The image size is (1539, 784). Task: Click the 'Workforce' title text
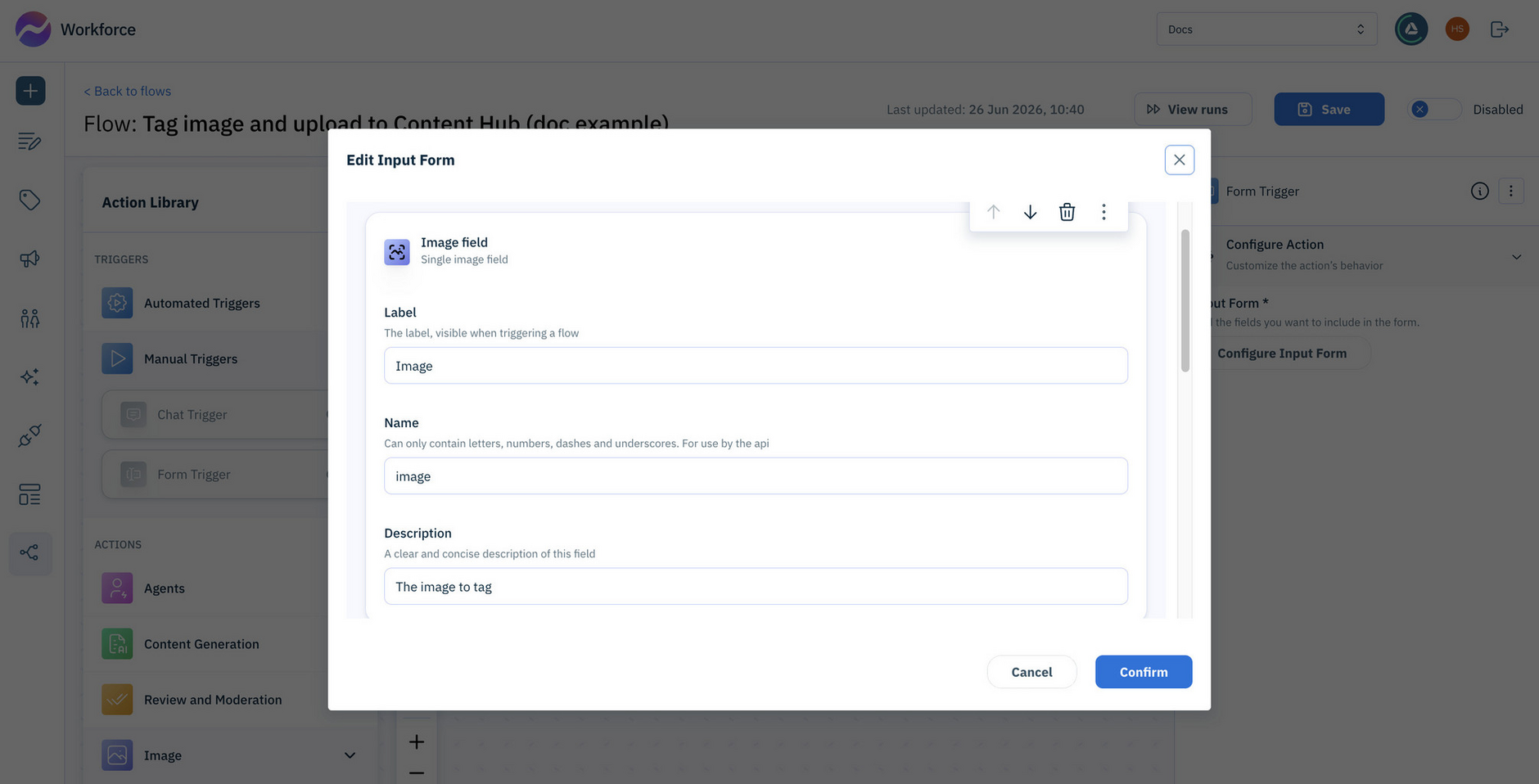98,29
